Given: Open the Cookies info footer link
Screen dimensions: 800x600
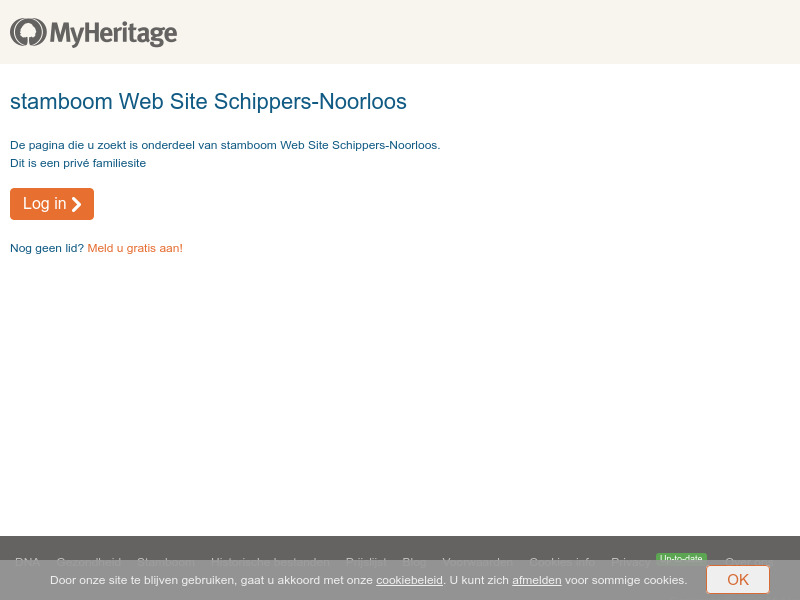Looking at the screenshot, I should click(x=560, y=562).
